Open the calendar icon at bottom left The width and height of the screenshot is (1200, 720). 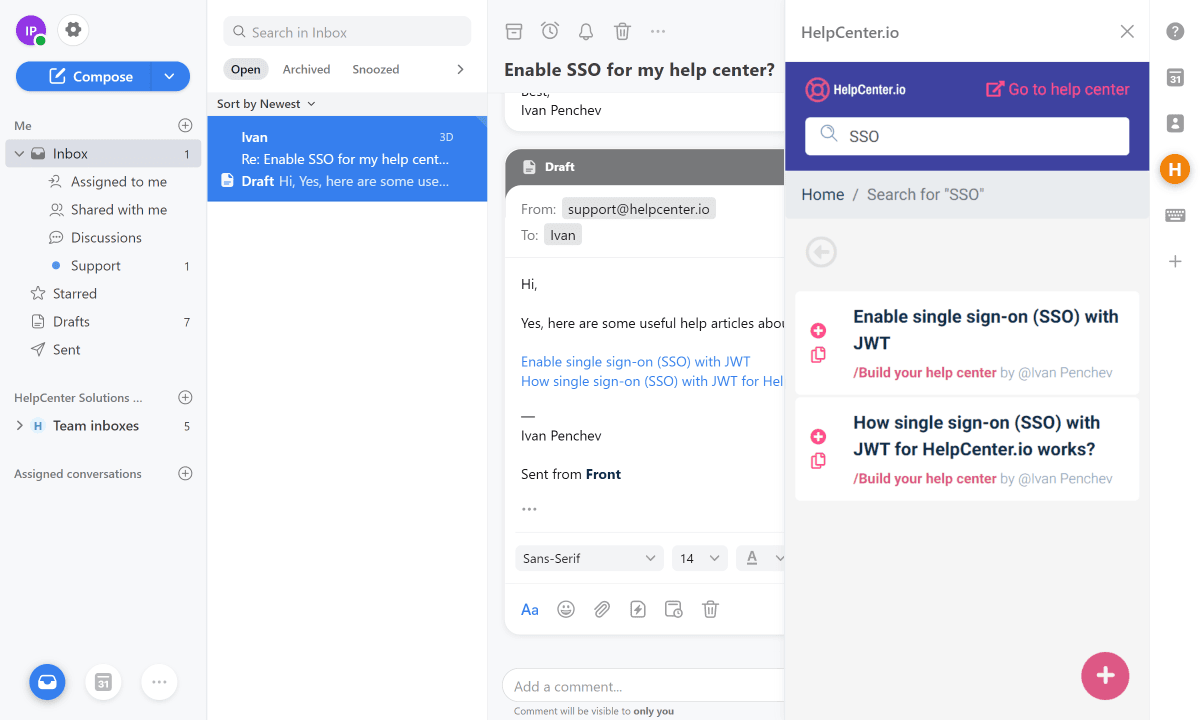(103, 682)
